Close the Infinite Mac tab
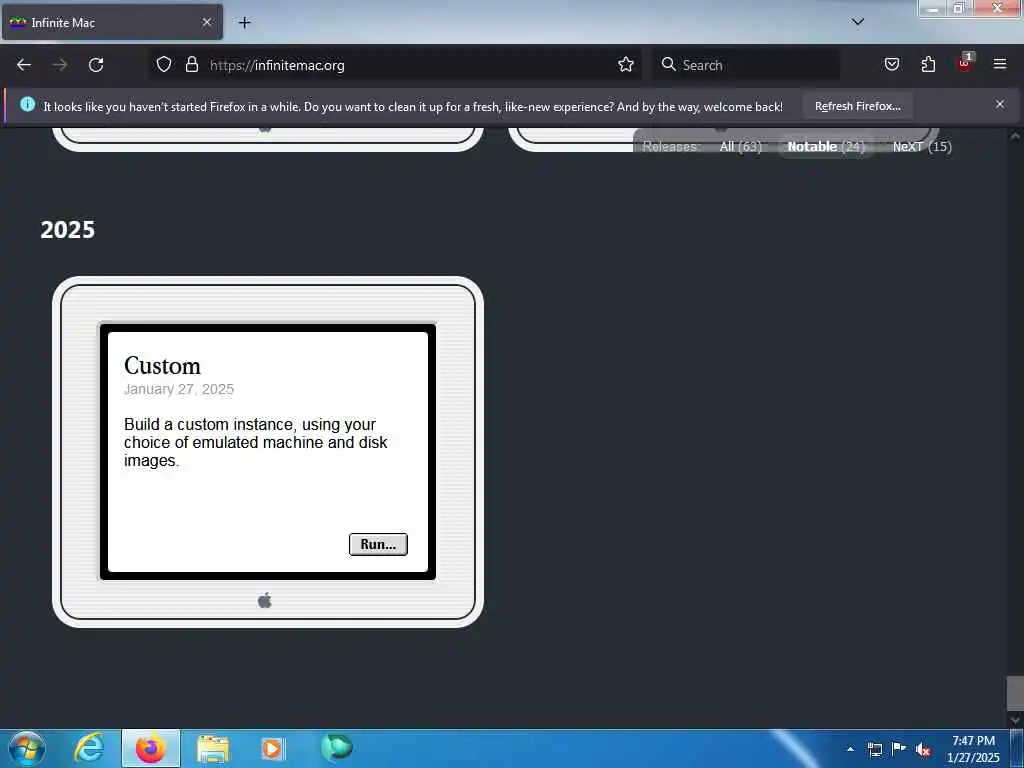 pyautogui.click(x=206, y=22)
